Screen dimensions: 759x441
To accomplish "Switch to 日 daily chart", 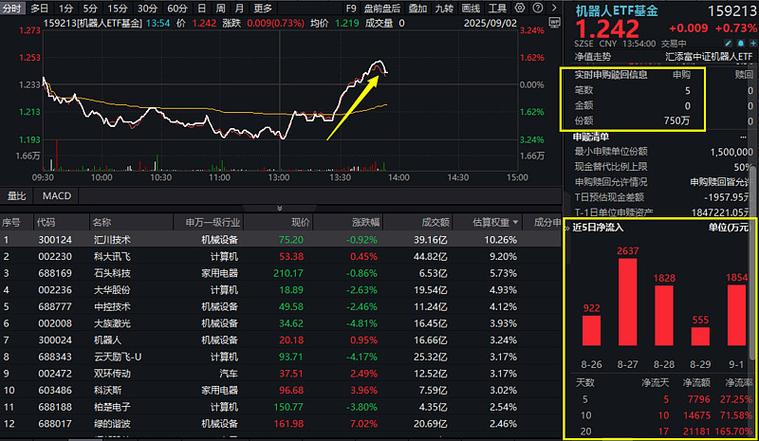I will pyautogui.click(x=202, y=8).
